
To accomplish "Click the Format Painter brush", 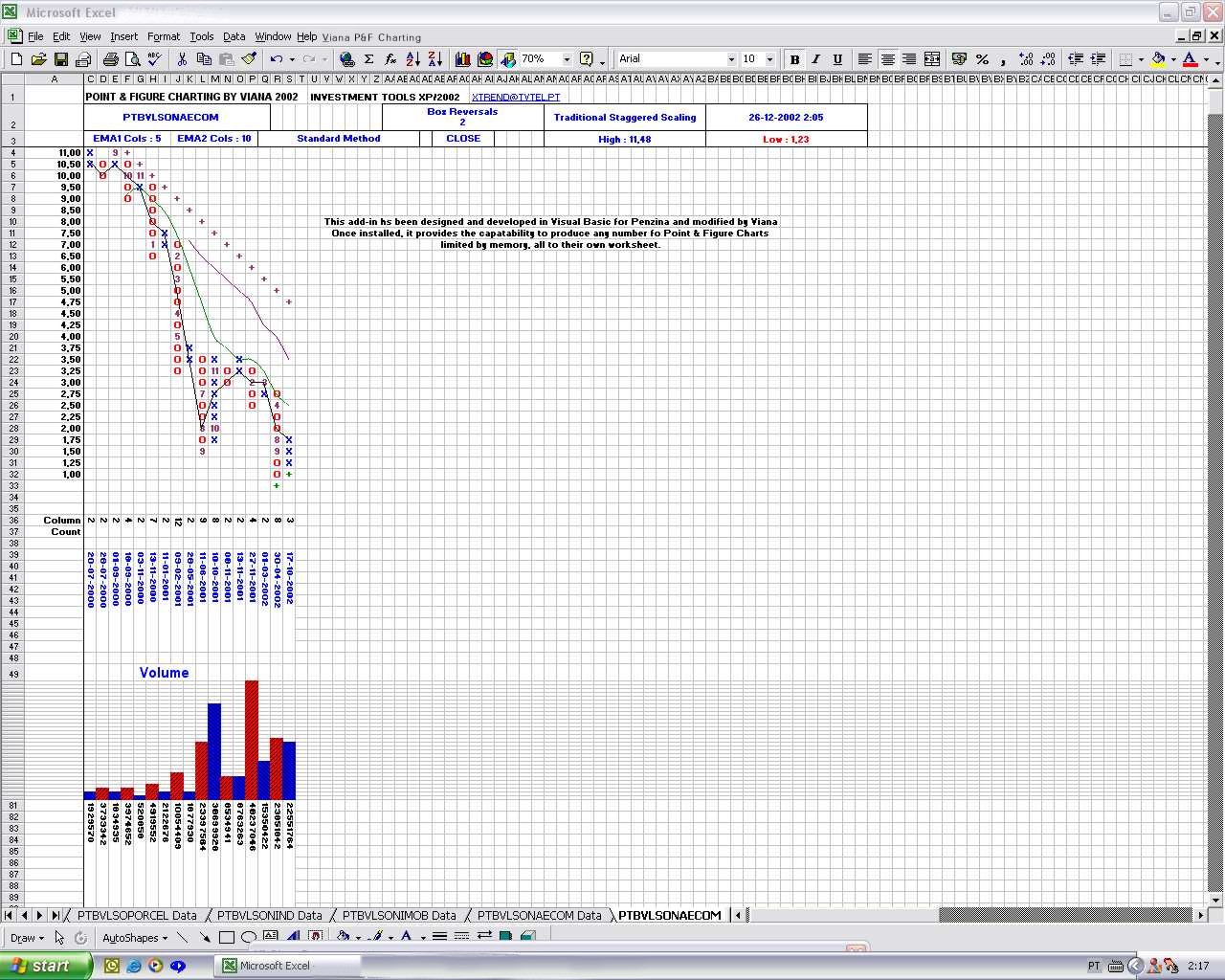I will (248, 59).
